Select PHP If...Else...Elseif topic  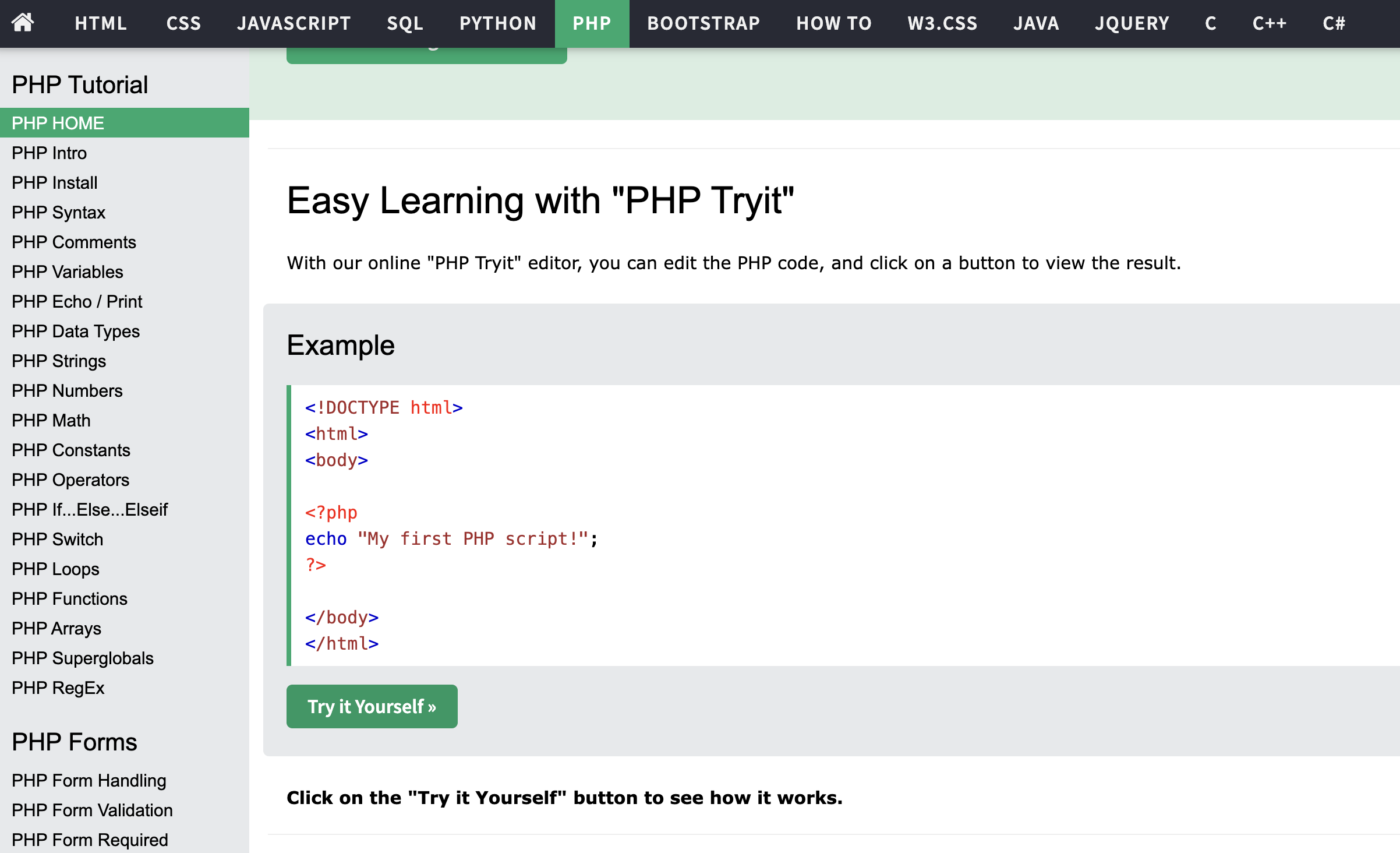coord(89,509)
